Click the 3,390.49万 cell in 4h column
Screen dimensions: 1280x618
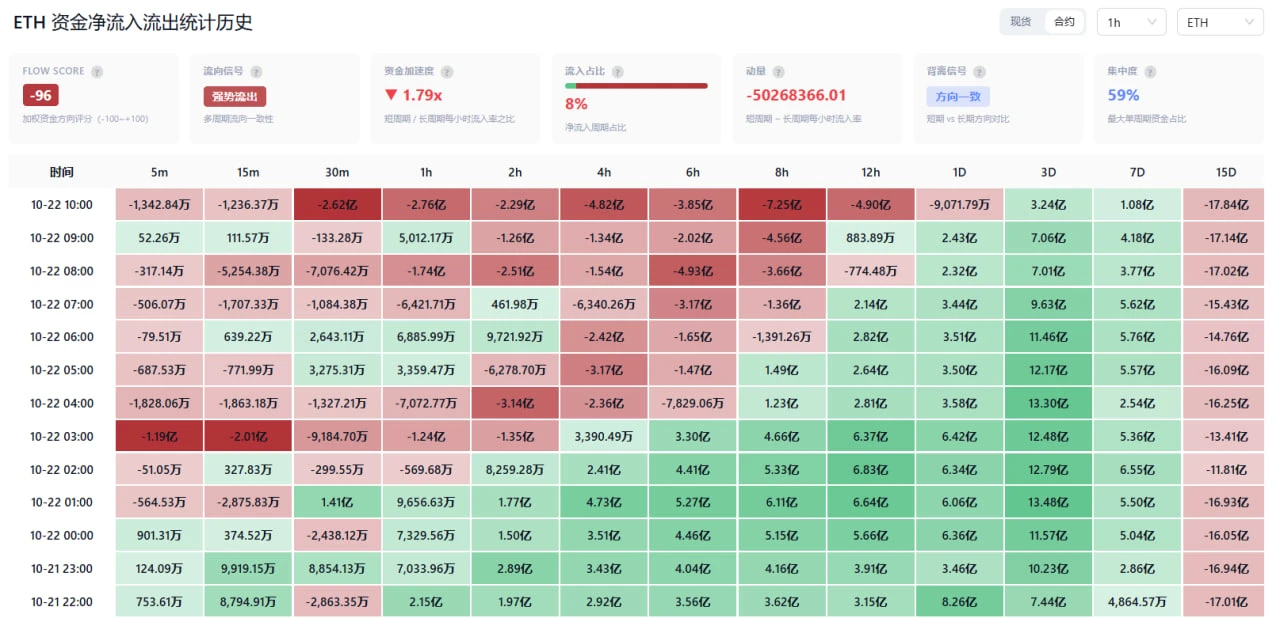pyautogui.click(x=604, y=437)
